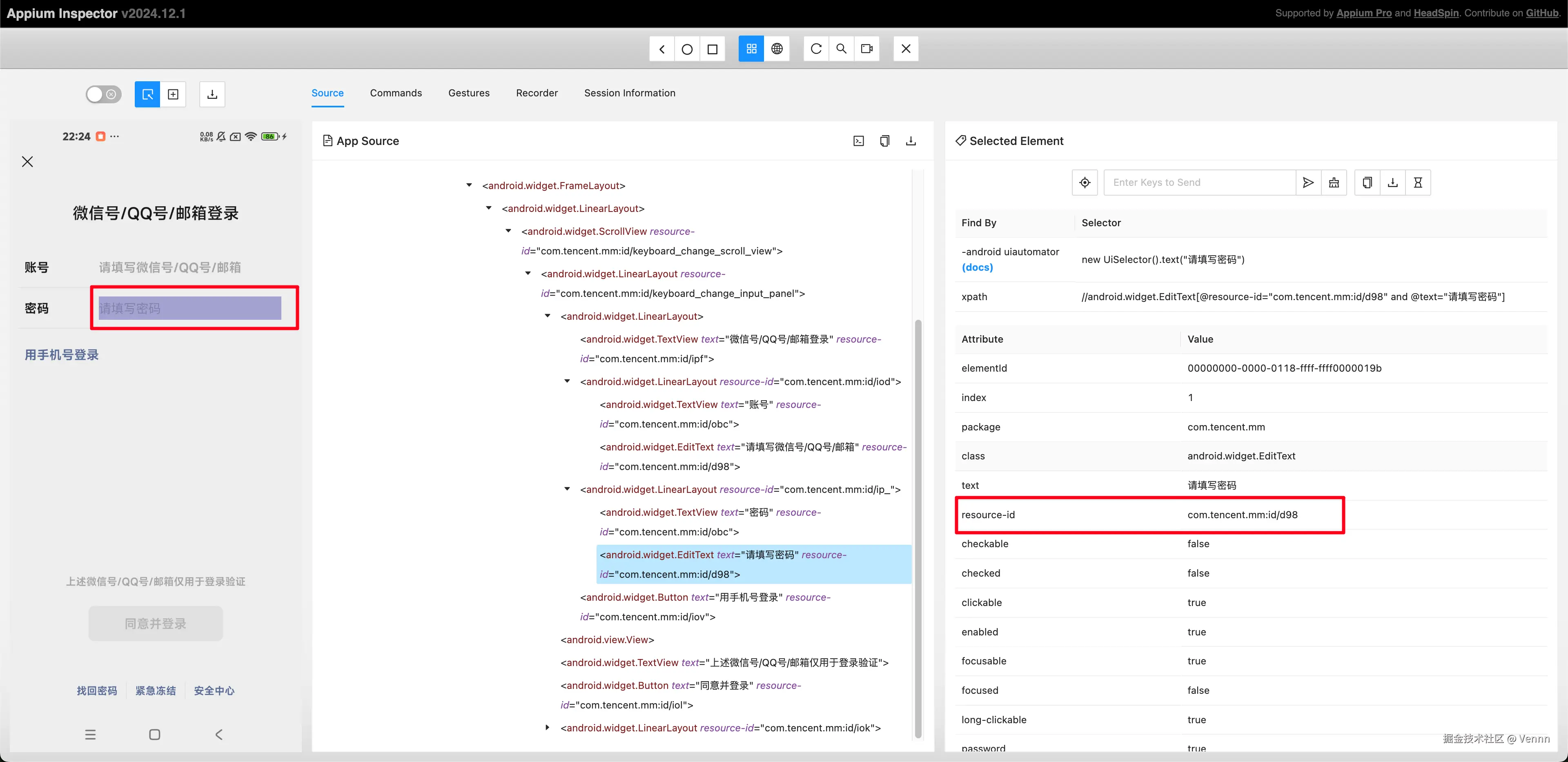Click the refresh source icon in top toolbar
The width and height of the screenshot is (1568, 762).
point(816,49)
